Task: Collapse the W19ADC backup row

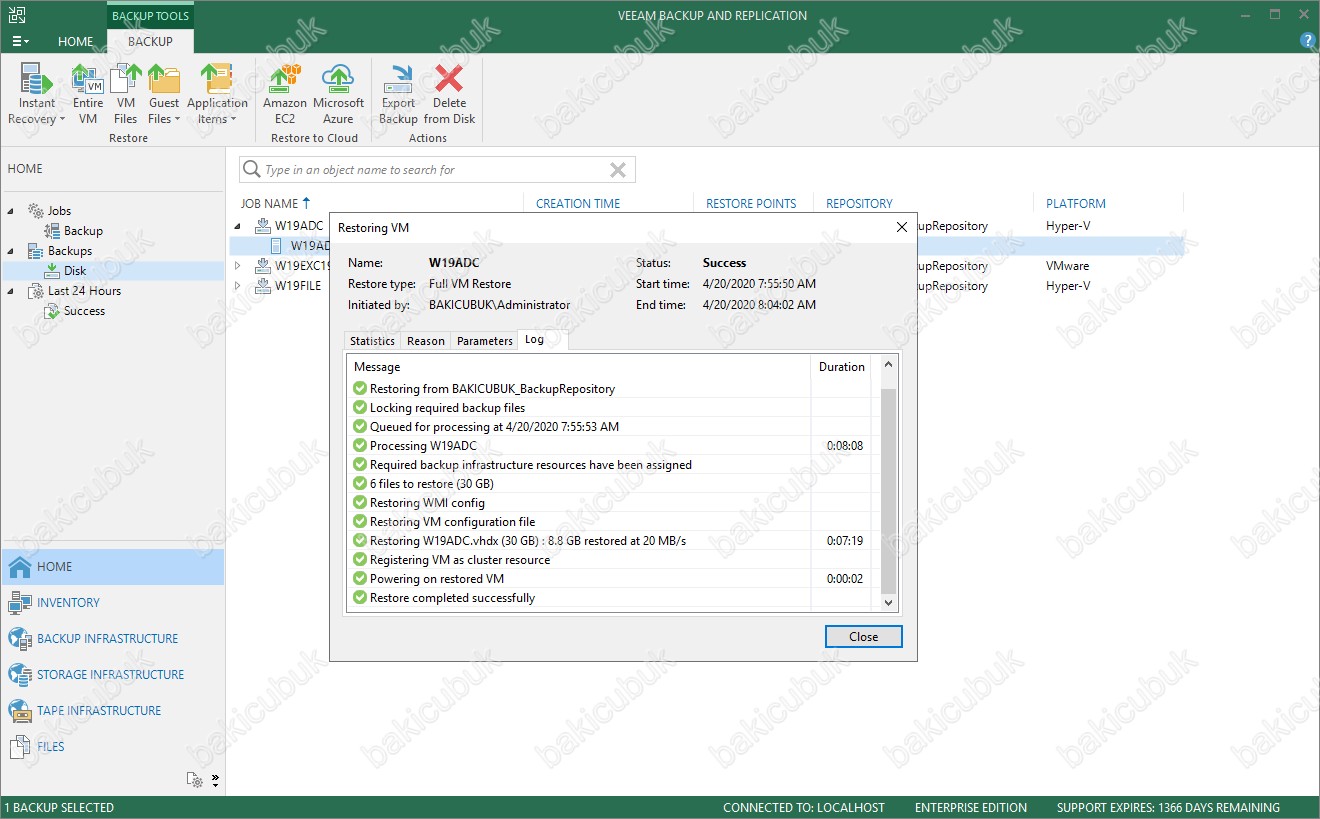Action: pos(238,226)
